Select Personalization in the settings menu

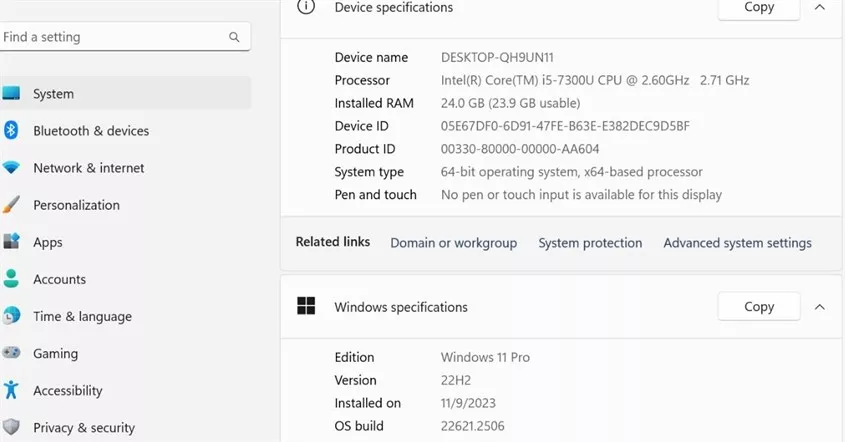(x=76, y=205)
